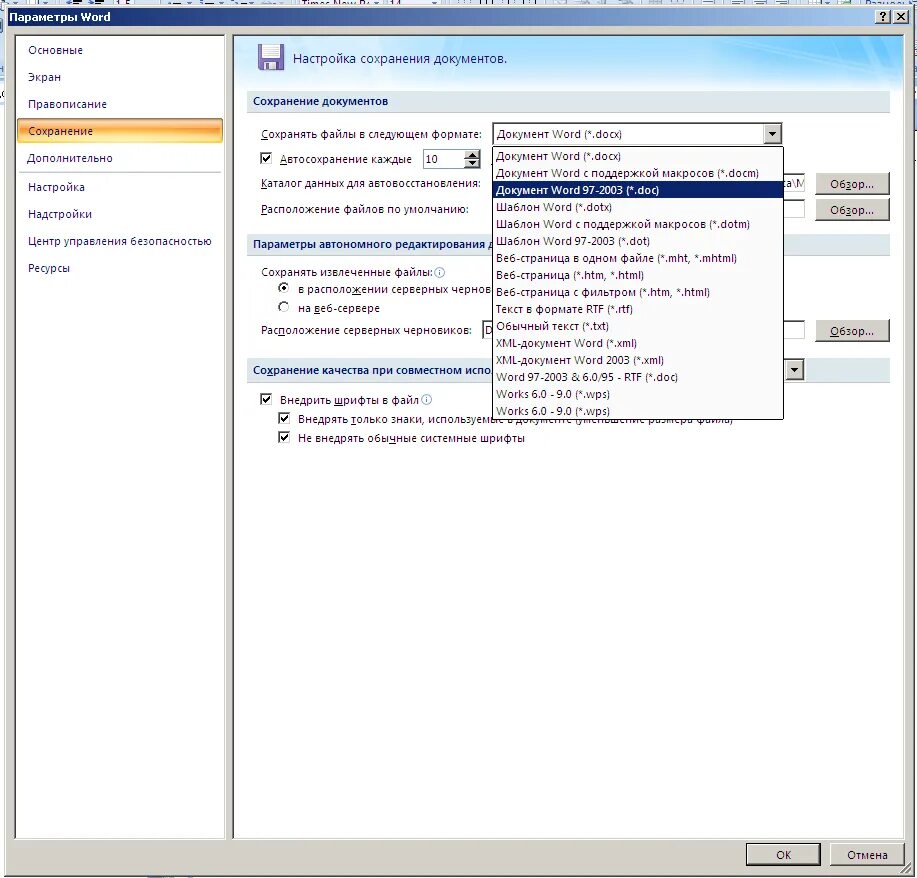Select Документ Word 97-2003 (*.doc)
Viewport: 917px width, 878px height.
point(637,190)
